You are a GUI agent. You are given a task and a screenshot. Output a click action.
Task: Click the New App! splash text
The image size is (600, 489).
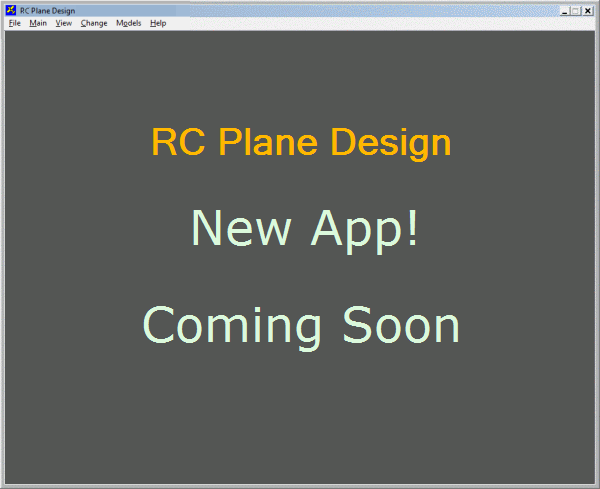[x=304, y=228]
